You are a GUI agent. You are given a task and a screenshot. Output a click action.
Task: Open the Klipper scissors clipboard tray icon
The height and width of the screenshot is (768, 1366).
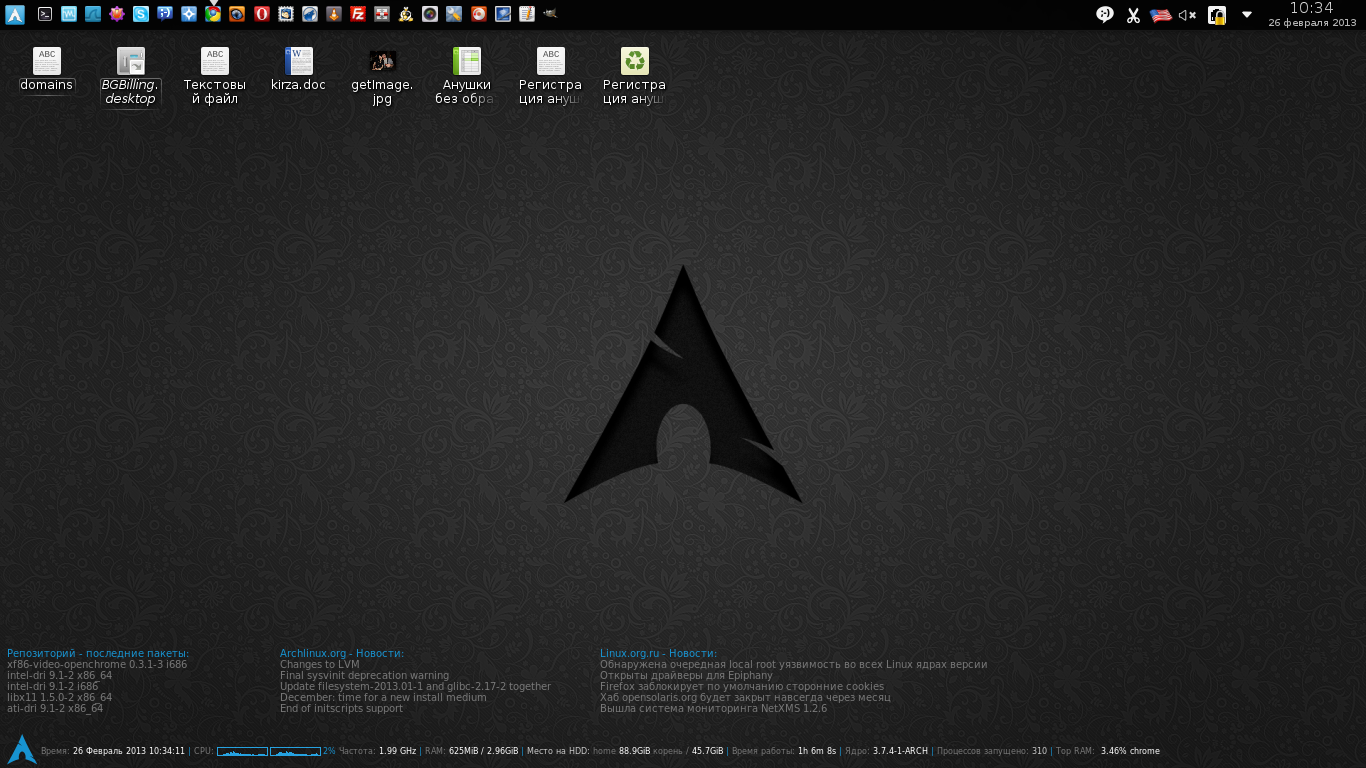coord(1133,15)
